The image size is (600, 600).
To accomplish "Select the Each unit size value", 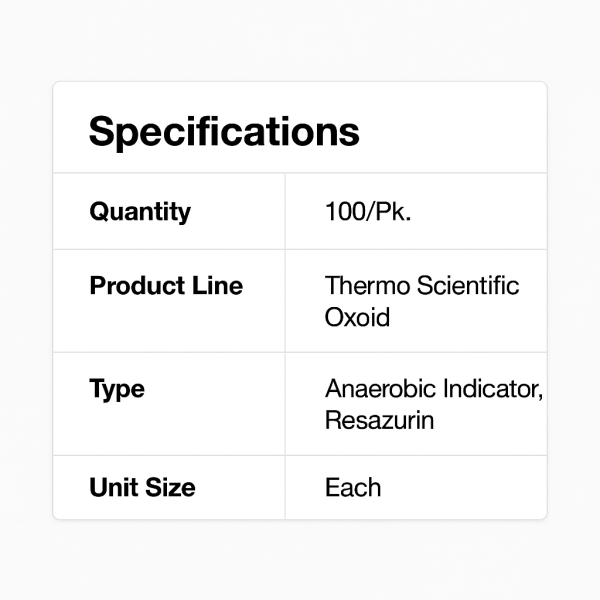I will pos(353,488).
